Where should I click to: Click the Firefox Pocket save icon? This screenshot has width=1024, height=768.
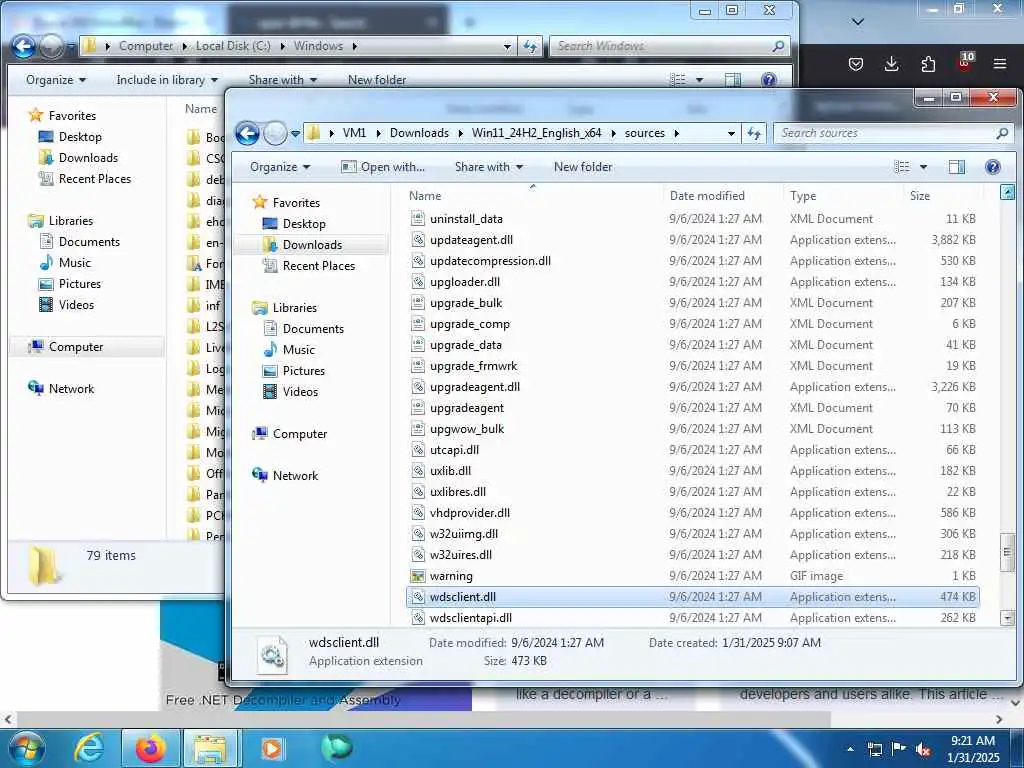click(856, 64)
